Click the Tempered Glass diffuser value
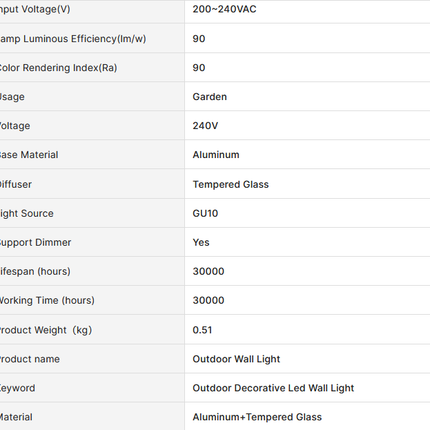Image resolution: width=430 pixels, height=430 pixels. [x=231, y=184]
